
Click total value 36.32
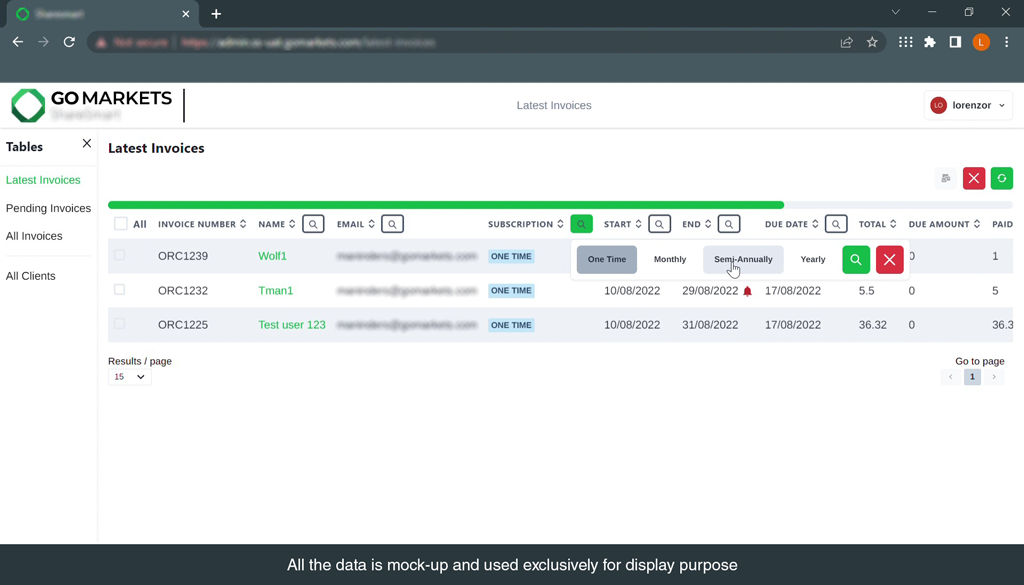point(872,324)
